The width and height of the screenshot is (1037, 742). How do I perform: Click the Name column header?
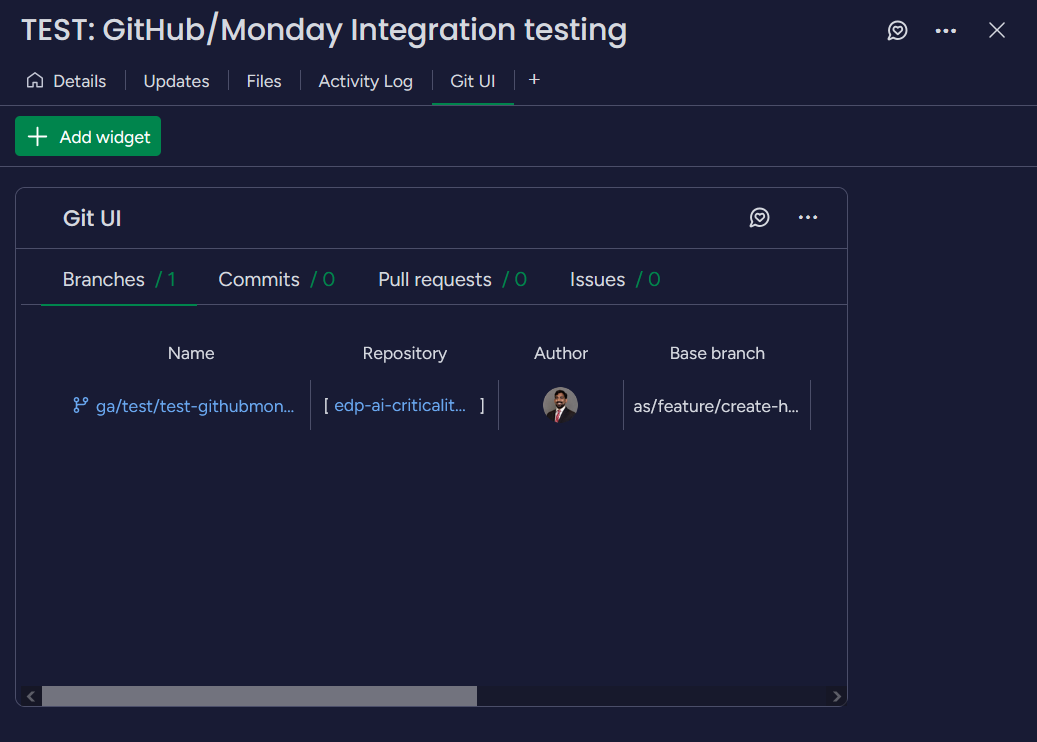(x=191, y=353)
